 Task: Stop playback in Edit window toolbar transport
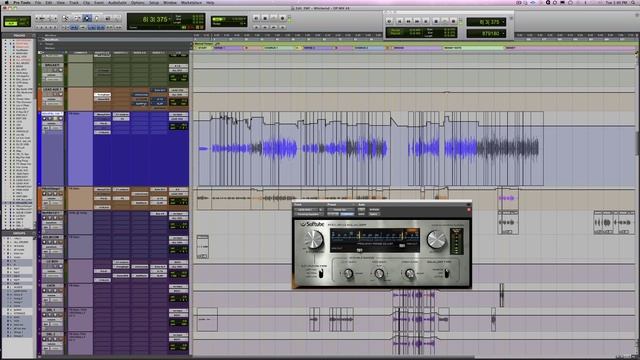pyautogui.click(x=265, y=18)
